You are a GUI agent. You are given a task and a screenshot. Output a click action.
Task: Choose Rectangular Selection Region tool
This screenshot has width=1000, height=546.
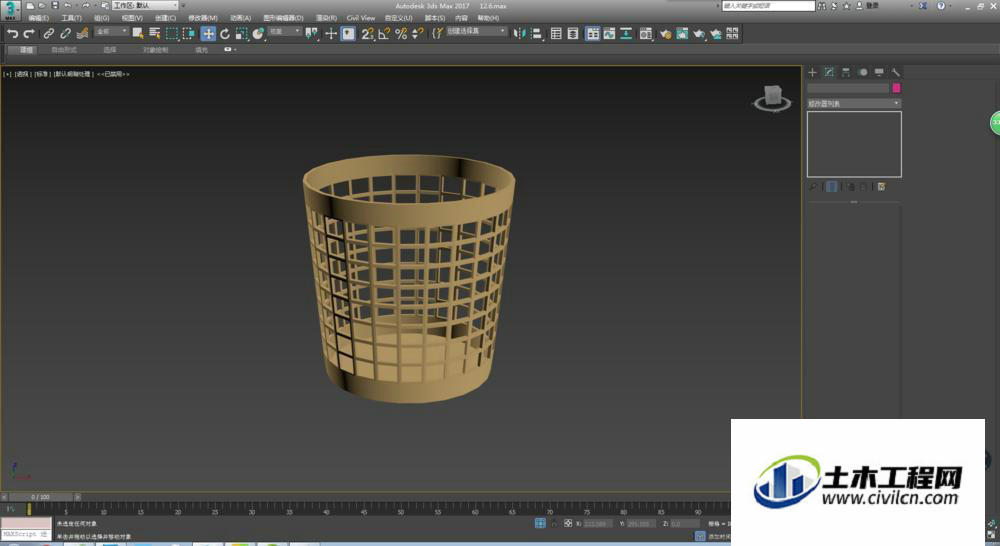(x=172, y=33)
